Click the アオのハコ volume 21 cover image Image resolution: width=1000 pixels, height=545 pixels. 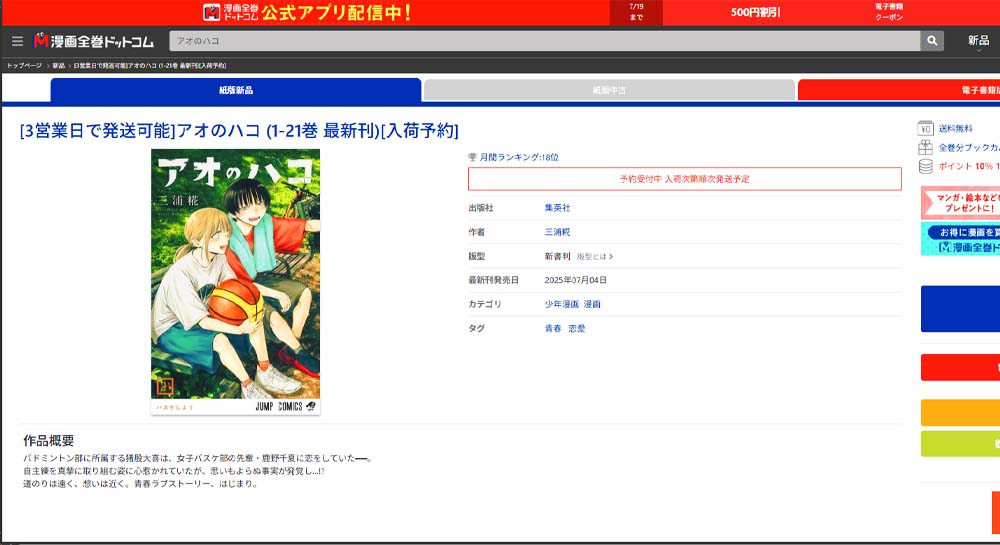pos(235,282)
